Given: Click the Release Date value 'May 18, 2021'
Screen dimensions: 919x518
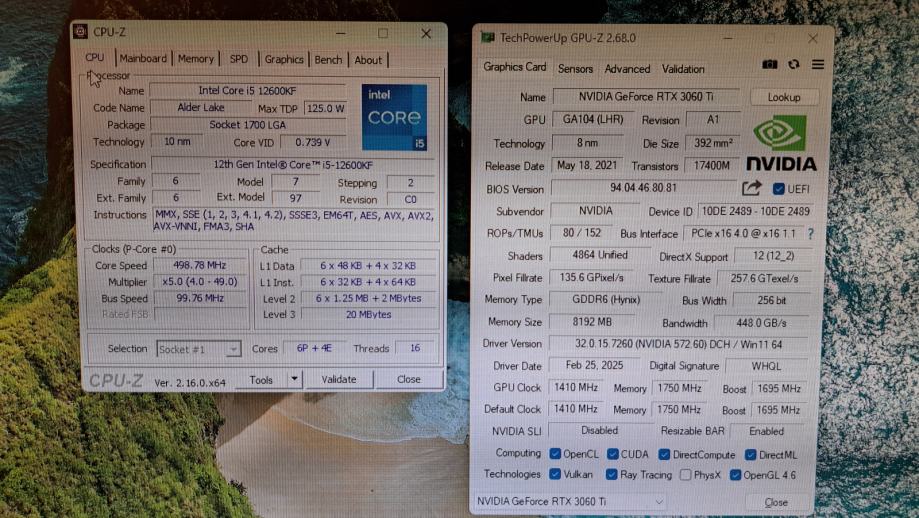Looking at the screenshot, I should [x=587, y=165].
